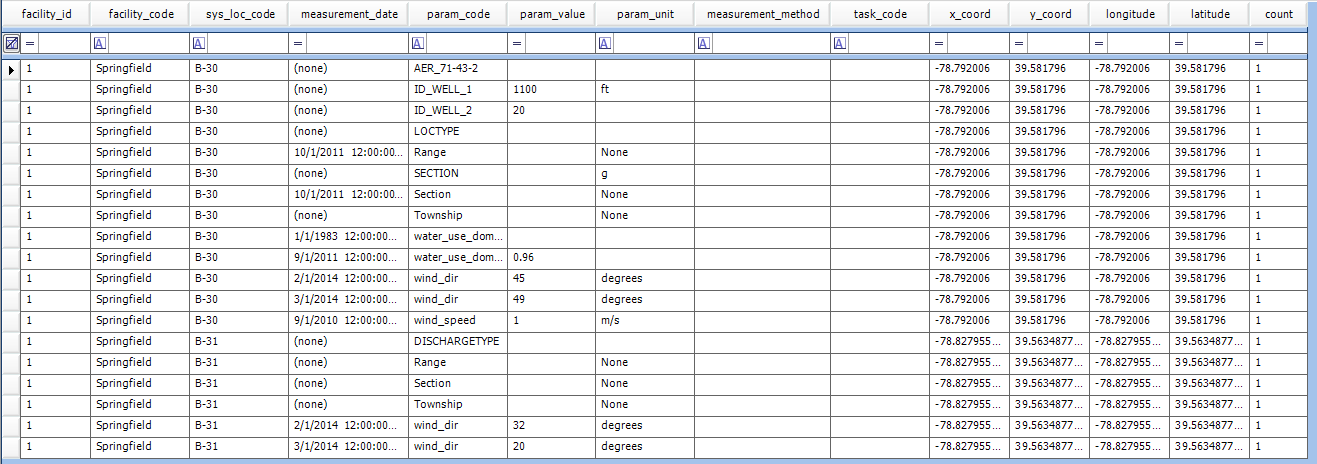Open param_unit filter operator icon
This screenshot has height=464, width=1317.
604,44
